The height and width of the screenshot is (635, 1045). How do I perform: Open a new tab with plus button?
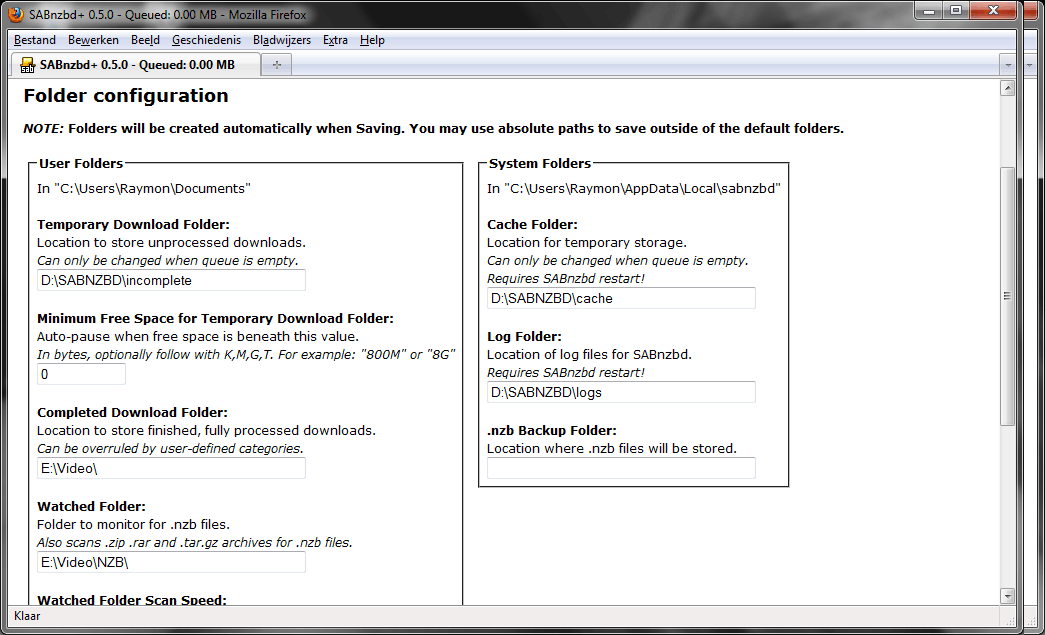point(277,65)
